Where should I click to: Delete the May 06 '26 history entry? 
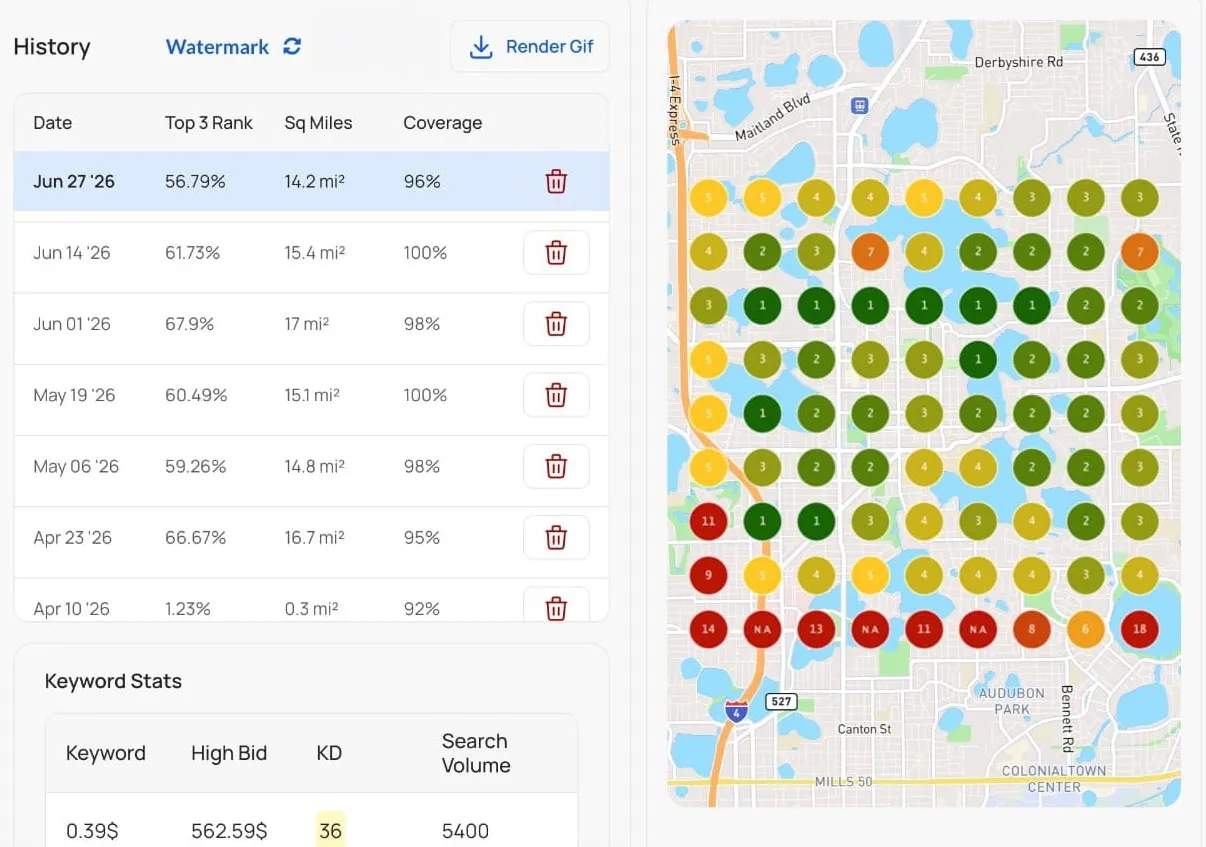click(556, 466)
